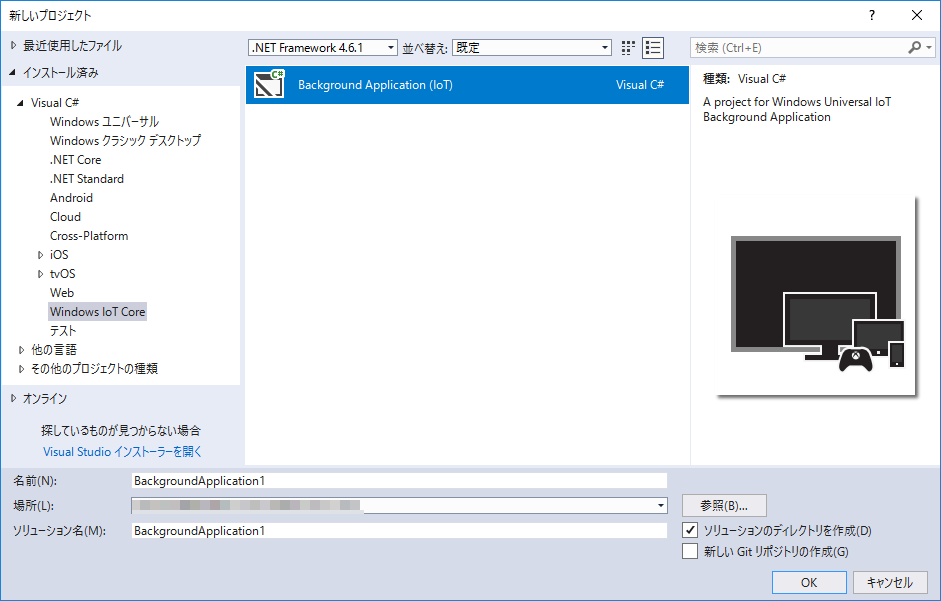Collapse the Visual C# tree node

20,103
